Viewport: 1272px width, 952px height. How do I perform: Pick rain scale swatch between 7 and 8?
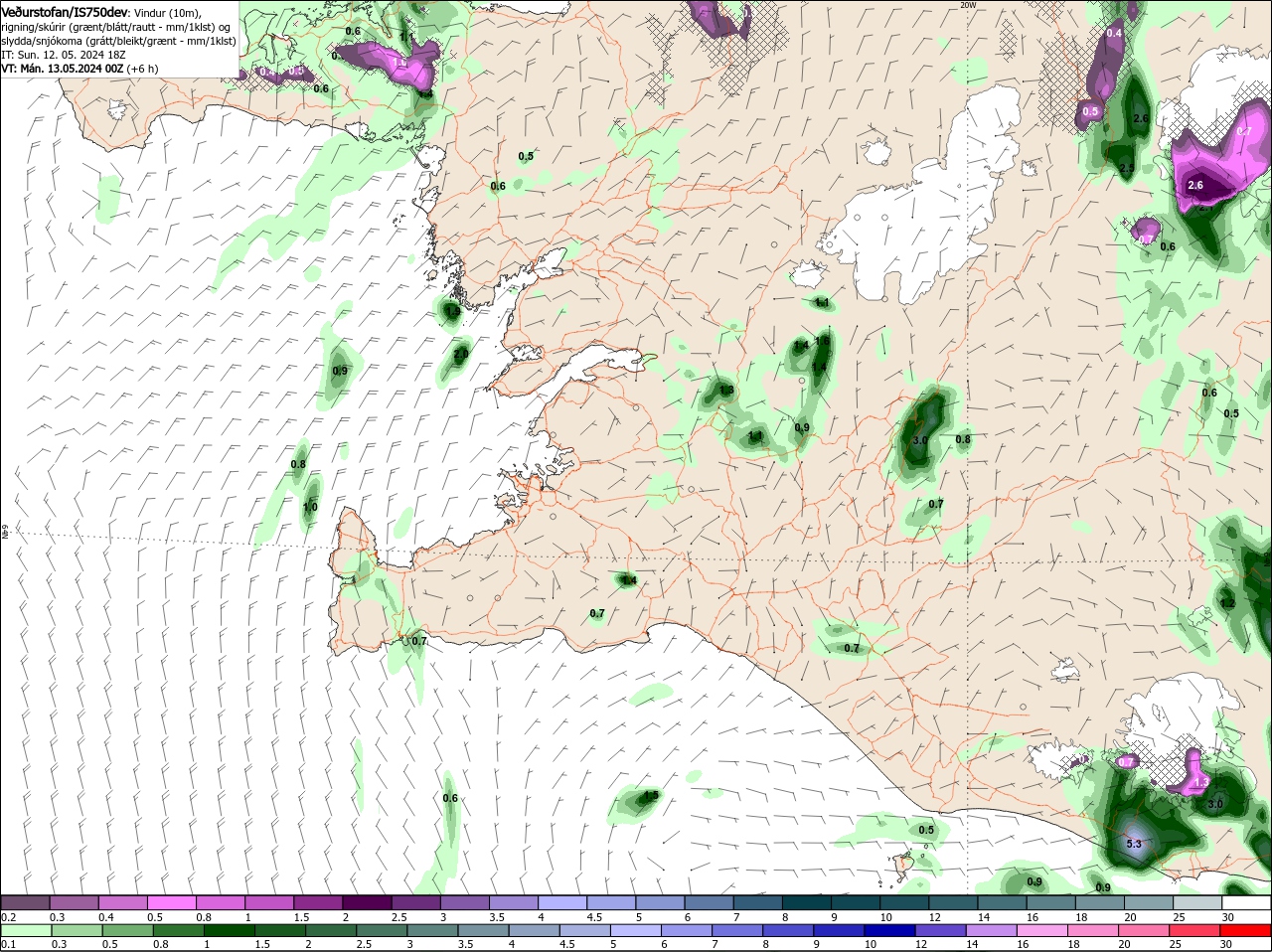pyautogui.click(x=739, y=931)
